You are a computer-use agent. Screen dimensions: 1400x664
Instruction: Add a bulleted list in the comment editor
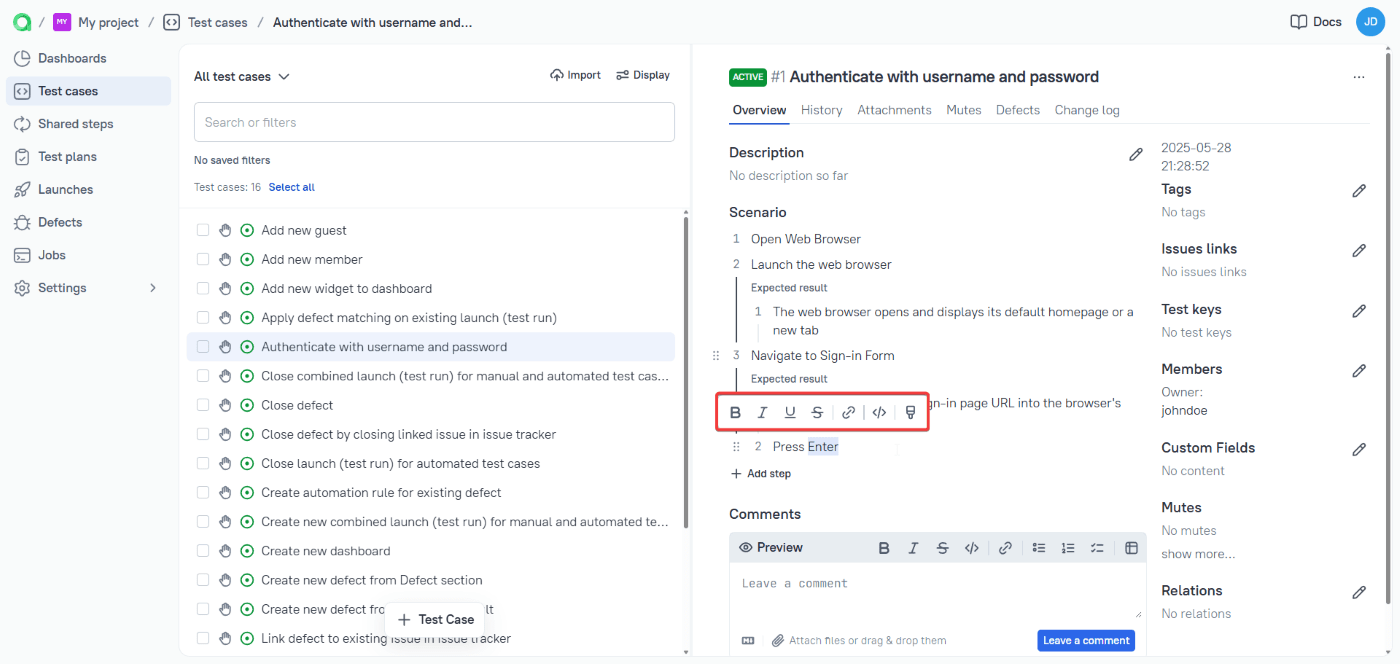[x=1038, y=547]
